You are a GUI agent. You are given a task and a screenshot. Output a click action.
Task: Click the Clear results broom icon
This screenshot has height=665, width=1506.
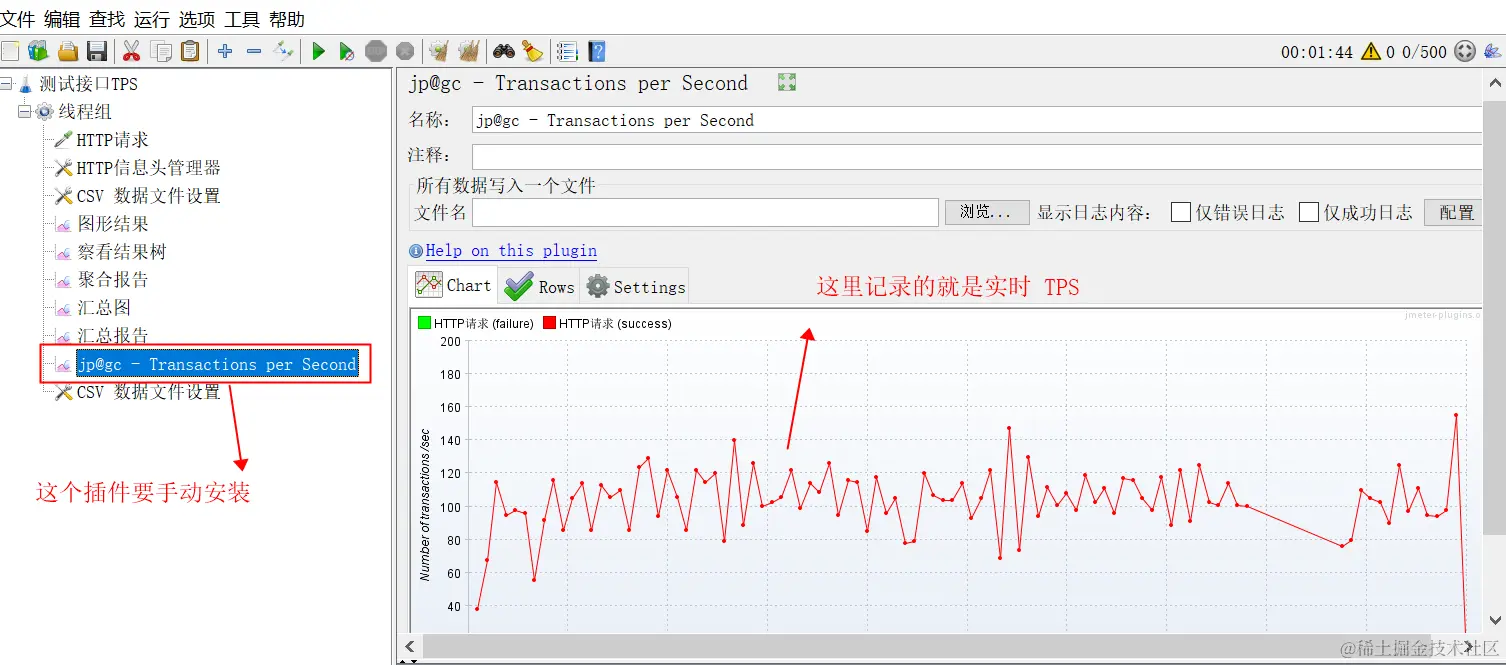(x=438, y=51)
